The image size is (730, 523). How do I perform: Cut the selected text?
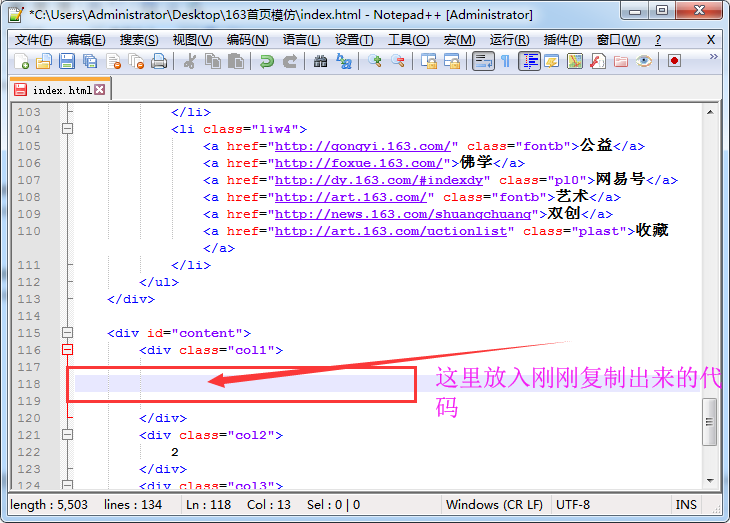point(189,61)
